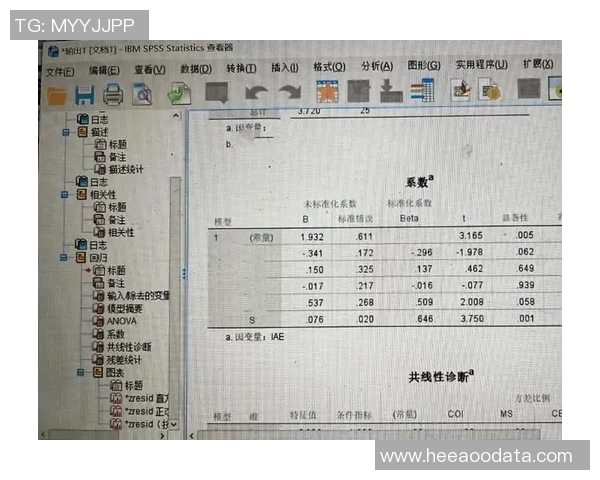The height and width of the screenshot is (480, 600).
Task: Open the 转换(T) menu
Action: [x=241, y=69]
